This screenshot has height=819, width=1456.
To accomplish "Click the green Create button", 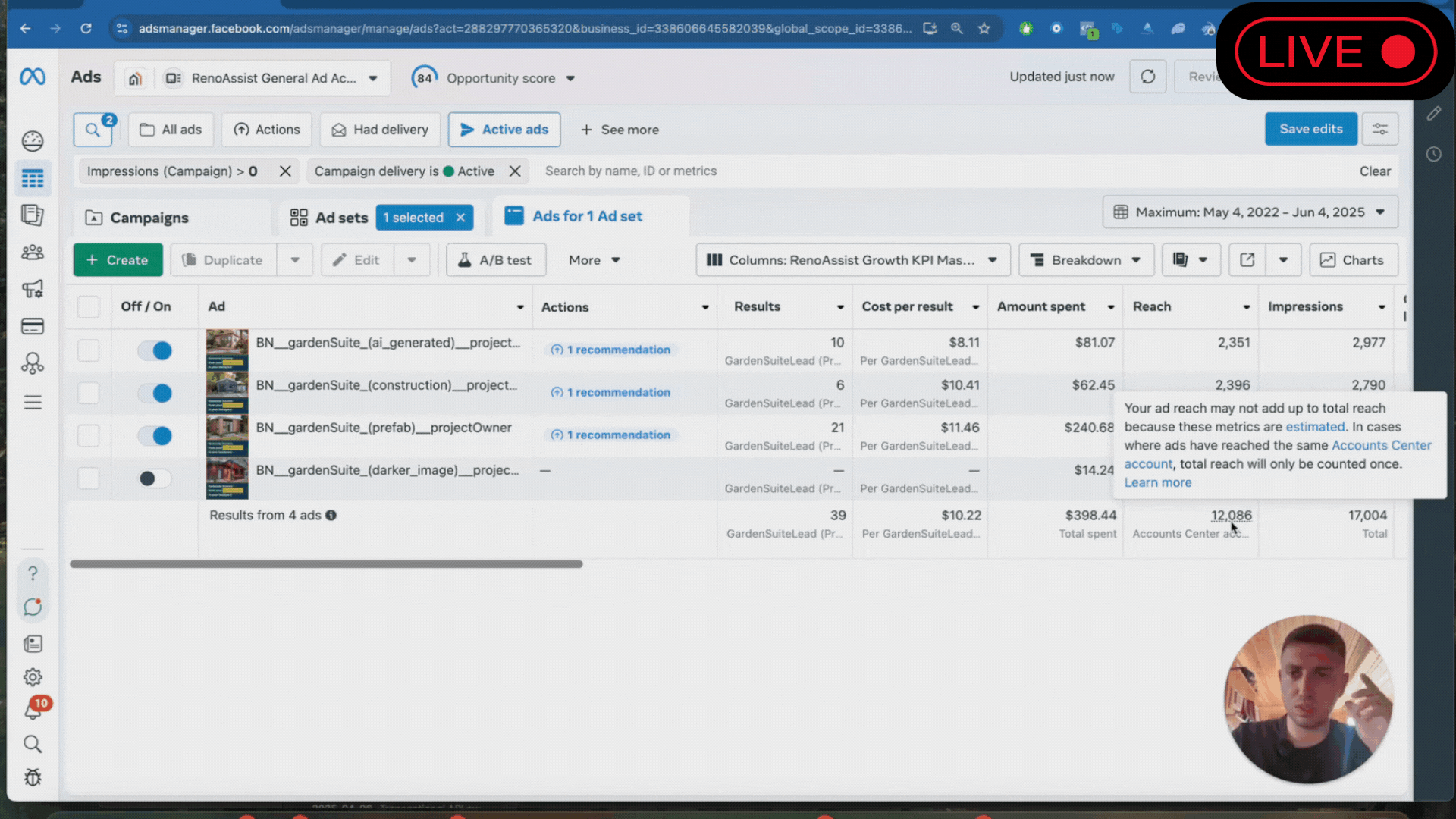I will [x=118, y=260].
